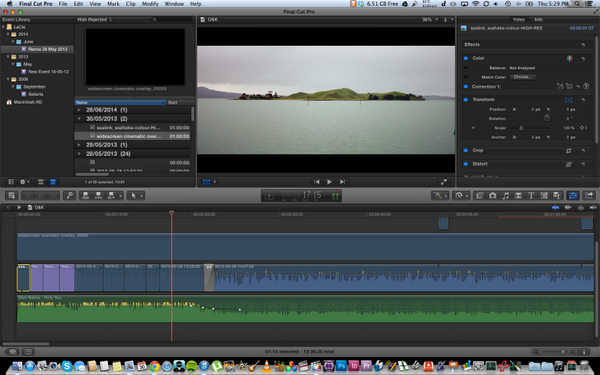600x375 pixels.
Task: Show the themes browser
Action: [557, 196]
